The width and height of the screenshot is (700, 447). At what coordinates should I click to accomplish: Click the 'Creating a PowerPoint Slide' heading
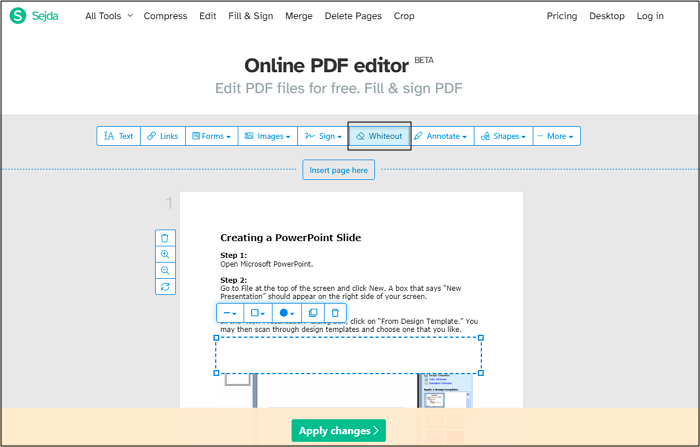click(x=291, y=238)
